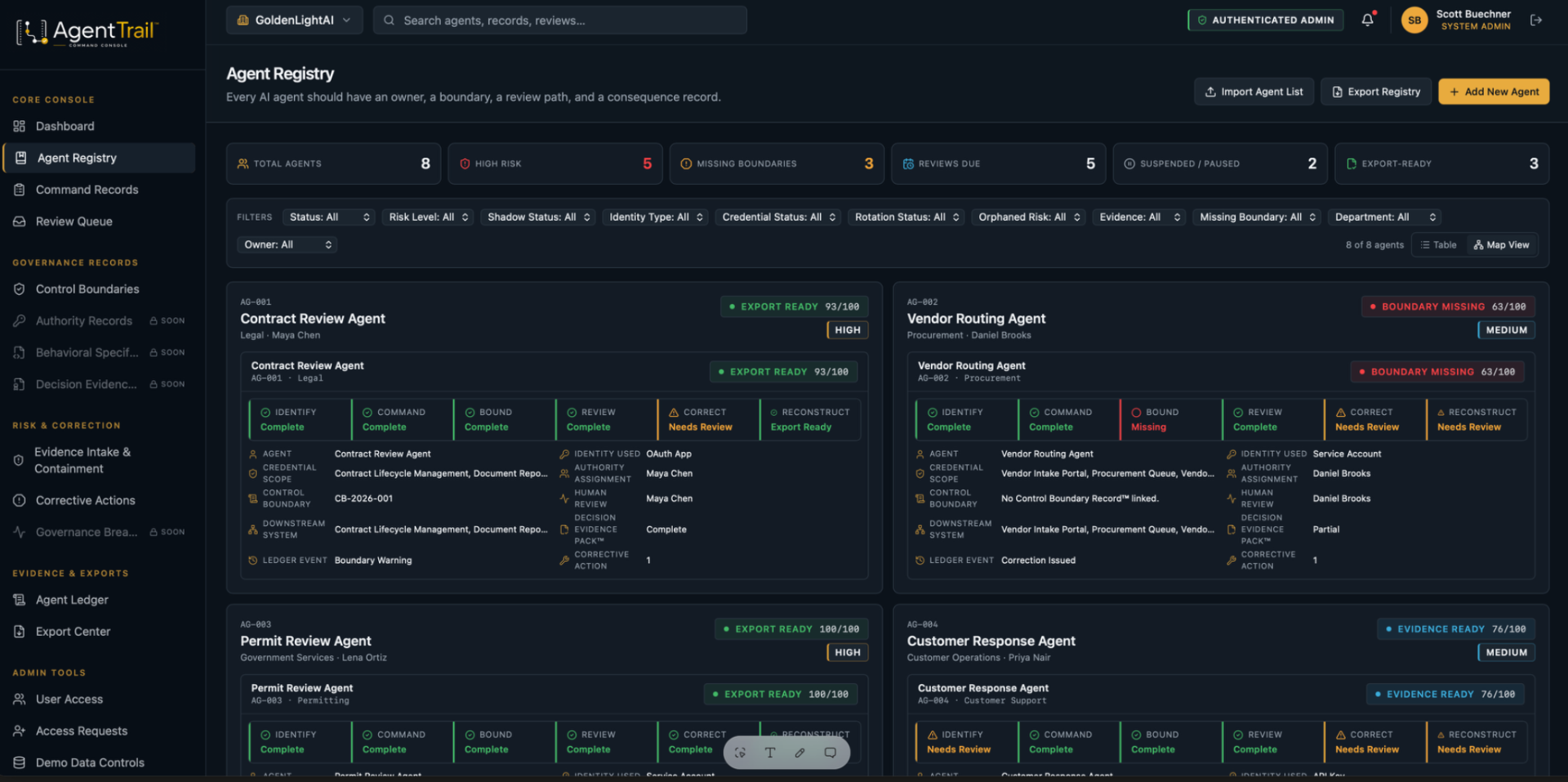Click Identity Needs Review step on Customer Response Agent
This screenshot has height=782, width=1568.
coord(966,742)
